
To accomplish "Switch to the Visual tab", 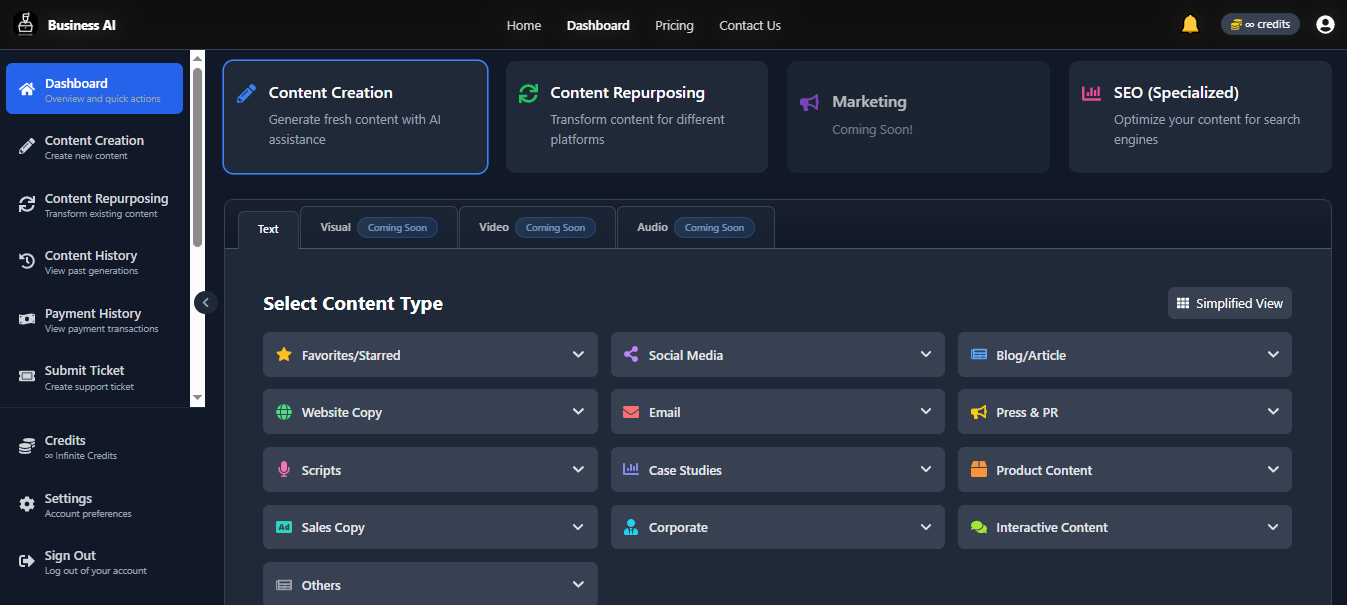I will click(379, 227).
